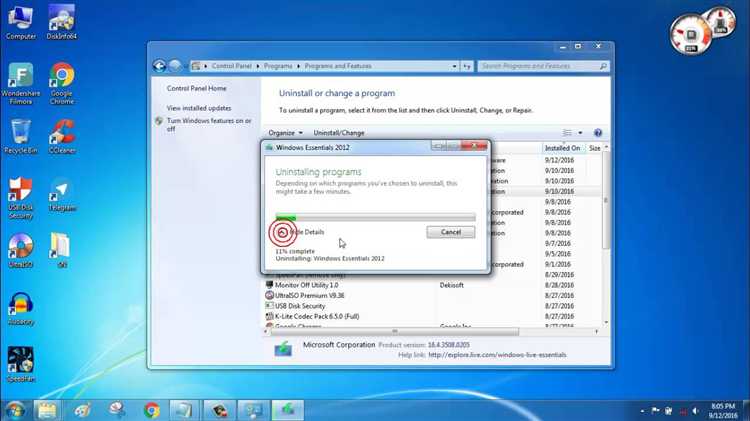
Task: Click the Back arrow in Programs and Features
Action: pos(159,66)
